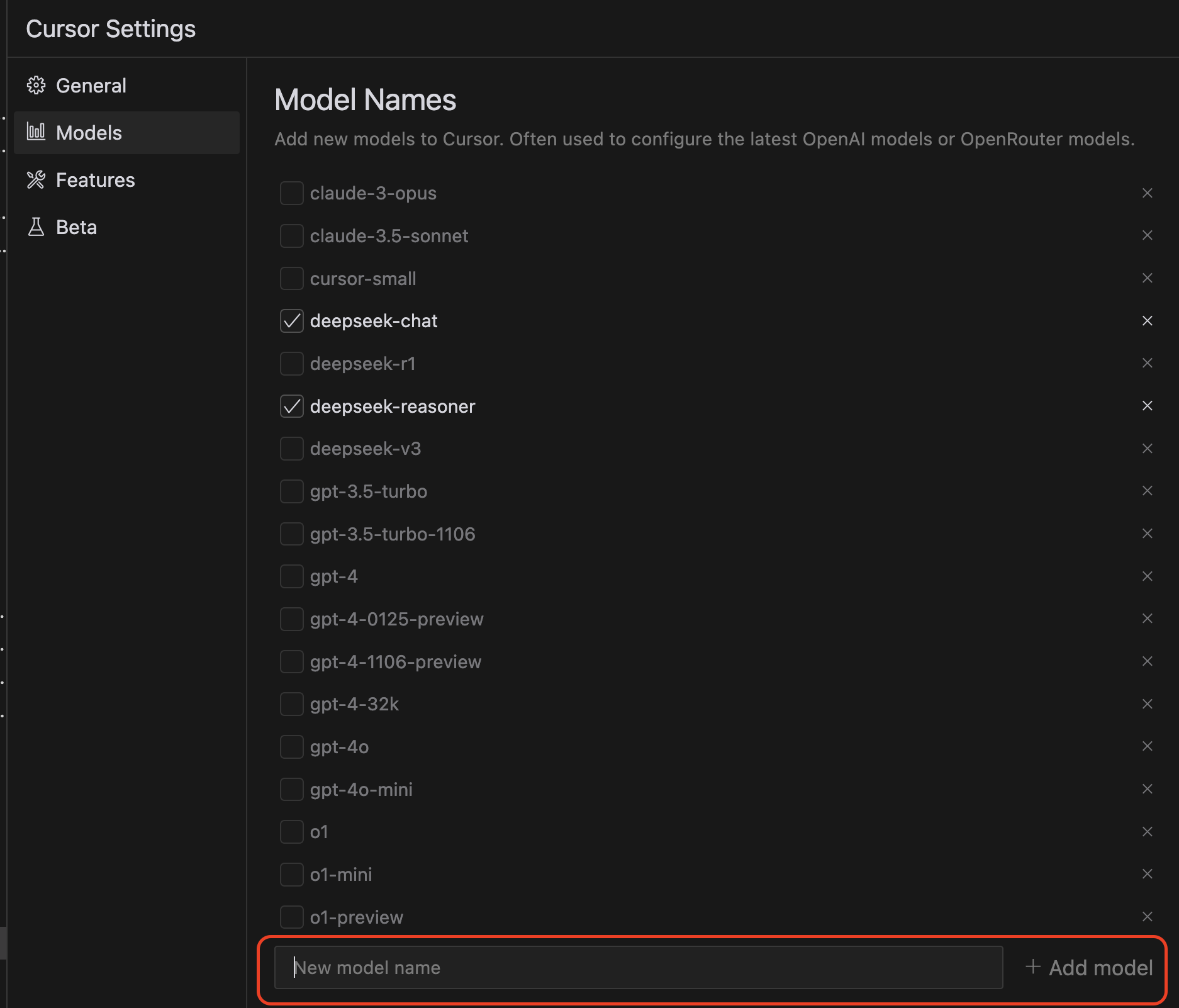Uncheck the deepseek-reasoner model

[292, 406]
